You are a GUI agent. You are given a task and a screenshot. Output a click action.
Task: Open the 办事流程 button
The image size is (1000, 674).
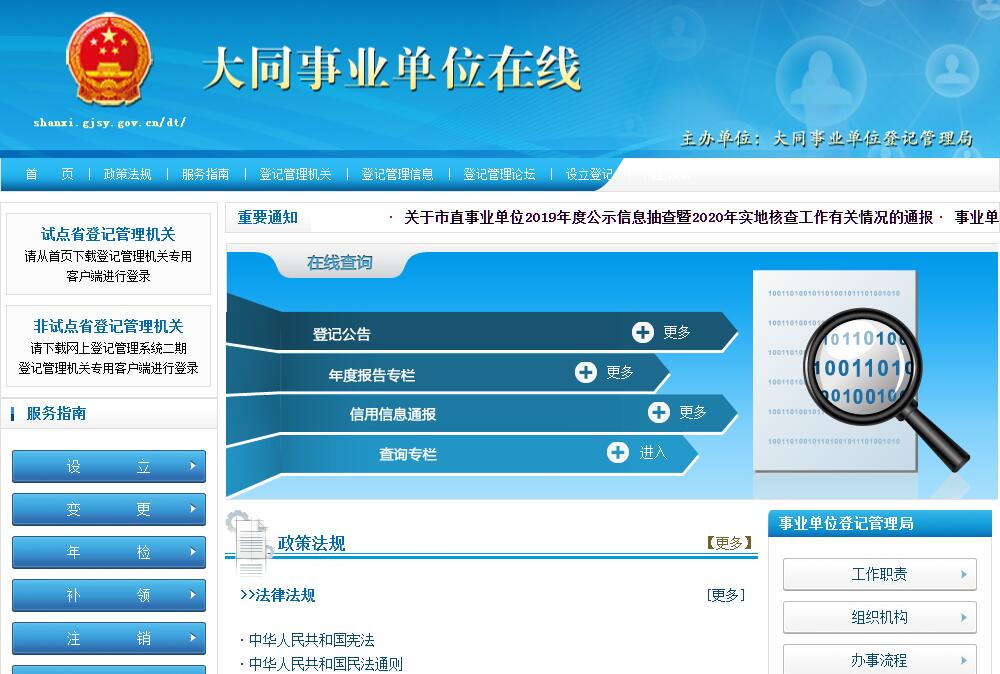pos(879,659)
